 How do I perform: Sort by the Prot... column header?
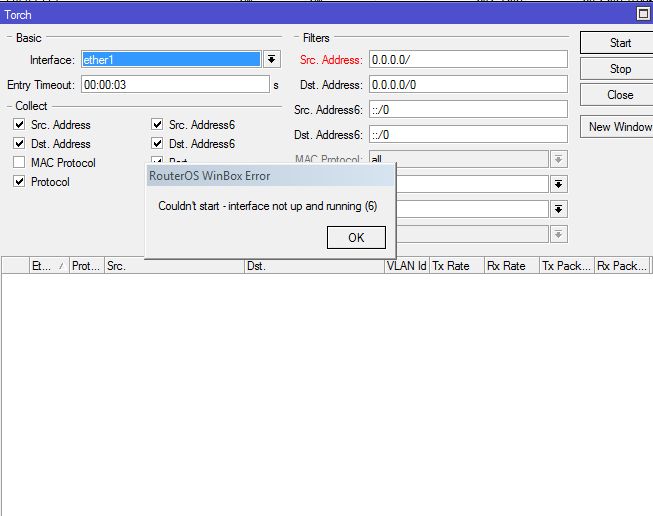click(86, 266)
